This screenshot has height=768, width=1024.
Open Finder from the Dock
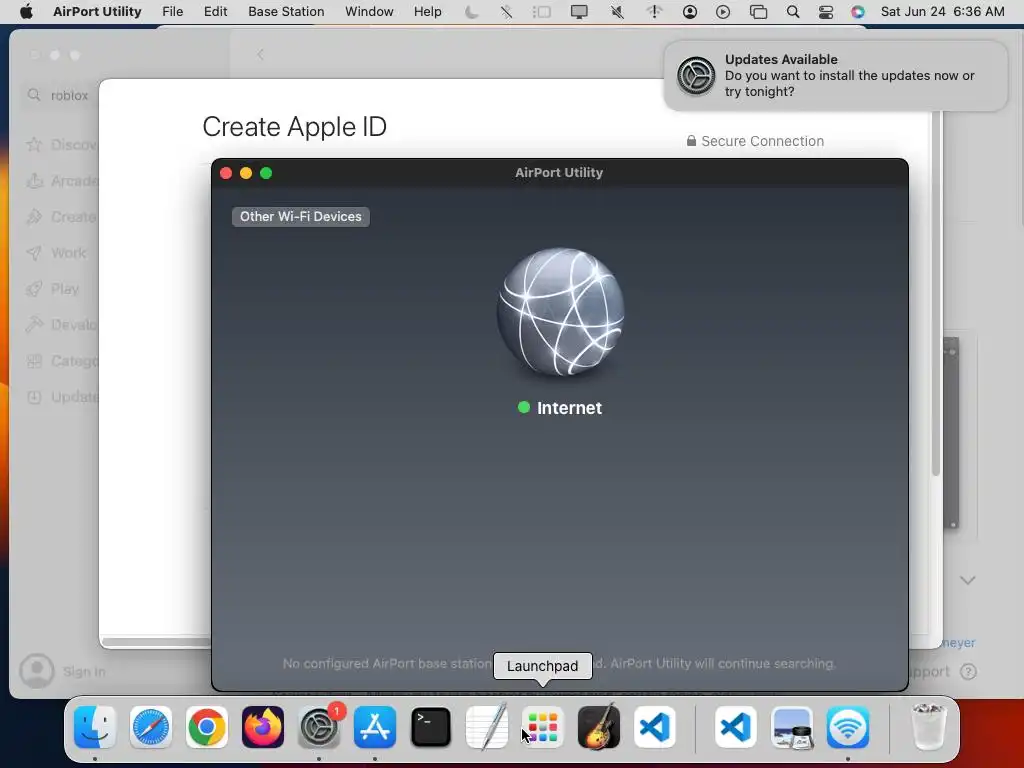pos(95,727)
